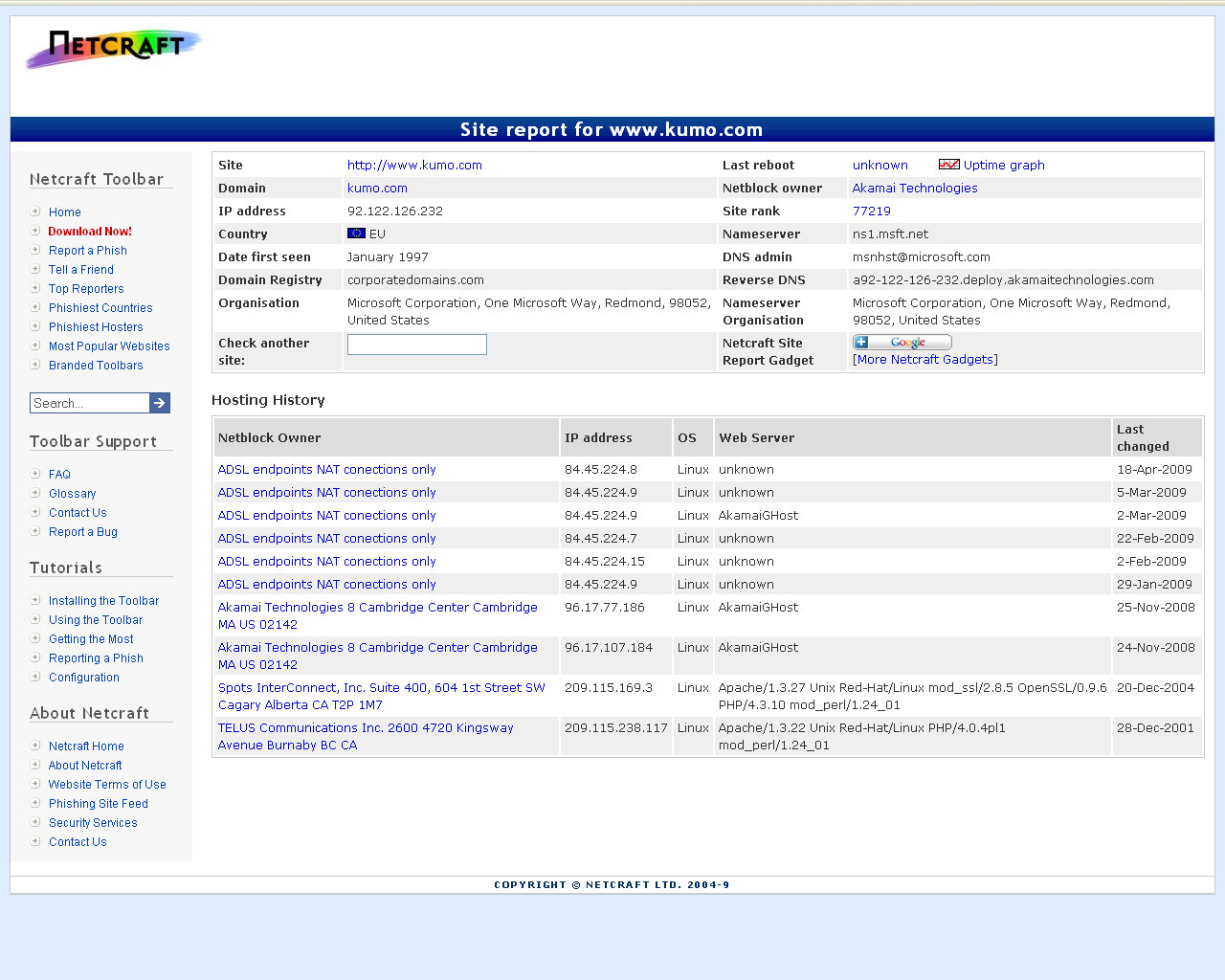The height and width of the screenshot is (980, 1225).
Task: Select the January 1997 date value
Action: click(388, 257)
